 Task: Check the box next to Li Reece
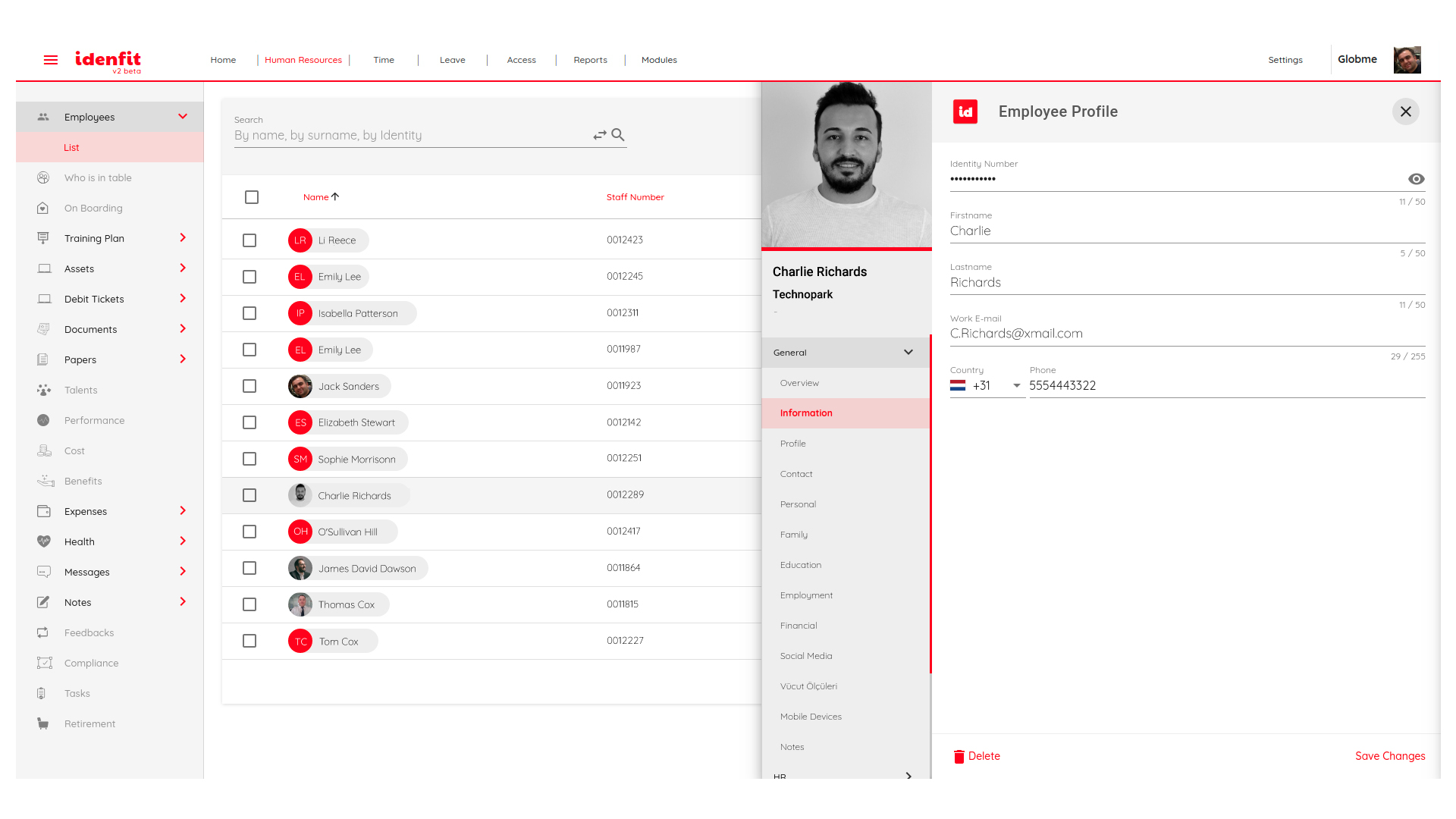(249, 240)
